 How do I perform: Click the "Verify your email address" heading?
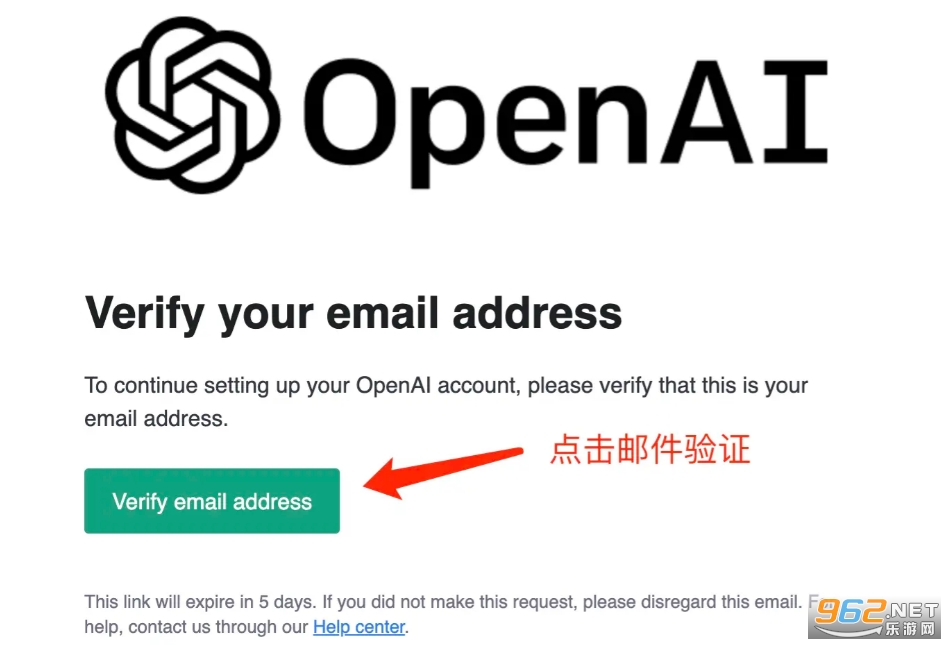pyautogui.click(x=353, y=313)
